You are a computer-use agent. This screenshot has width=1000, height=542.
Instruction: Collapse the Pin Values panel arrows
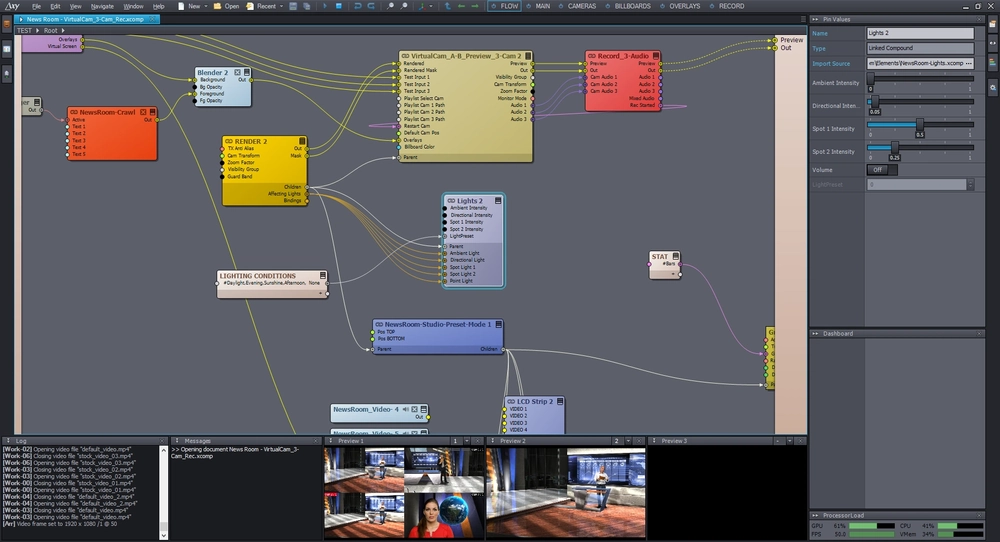[815, 19]
